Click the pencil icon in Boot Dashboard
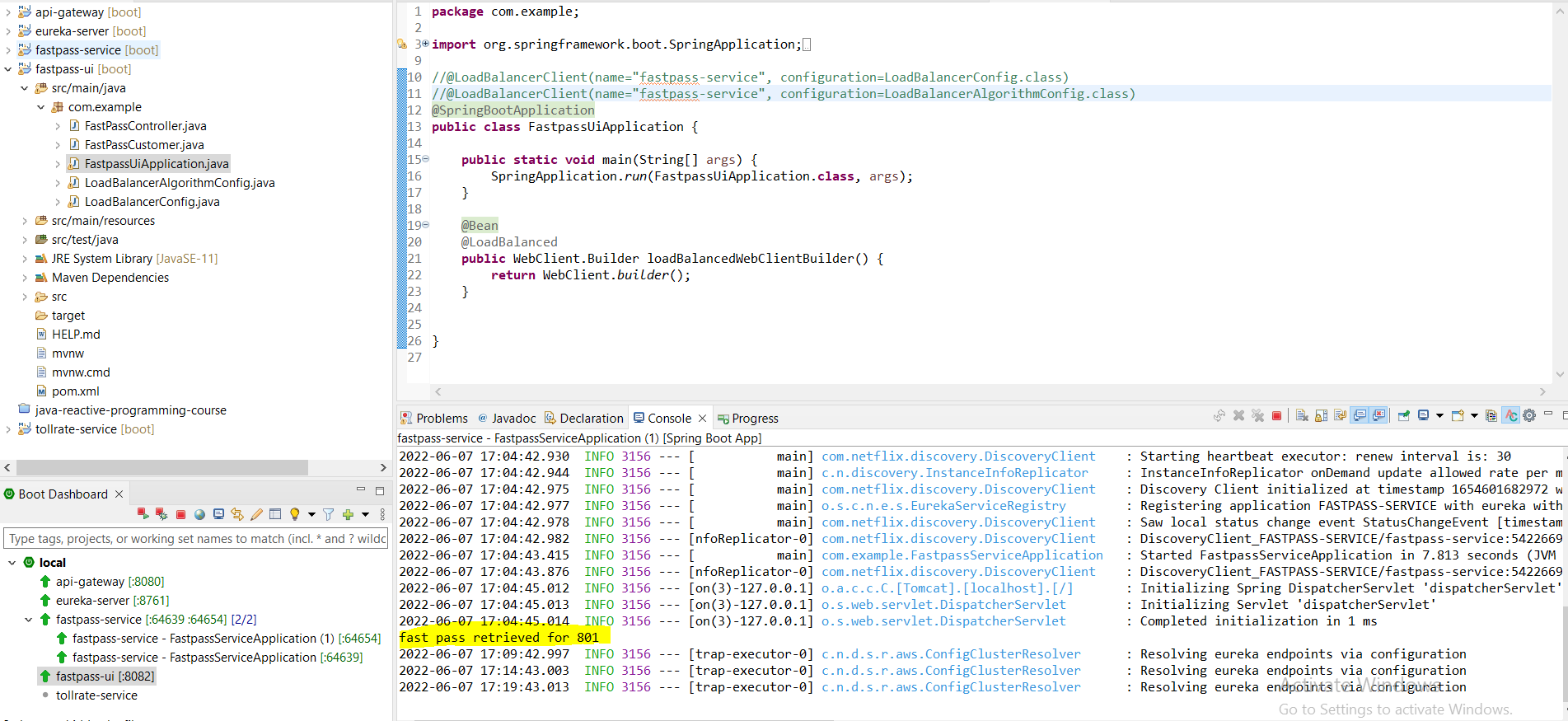 (x=256, y=514)
